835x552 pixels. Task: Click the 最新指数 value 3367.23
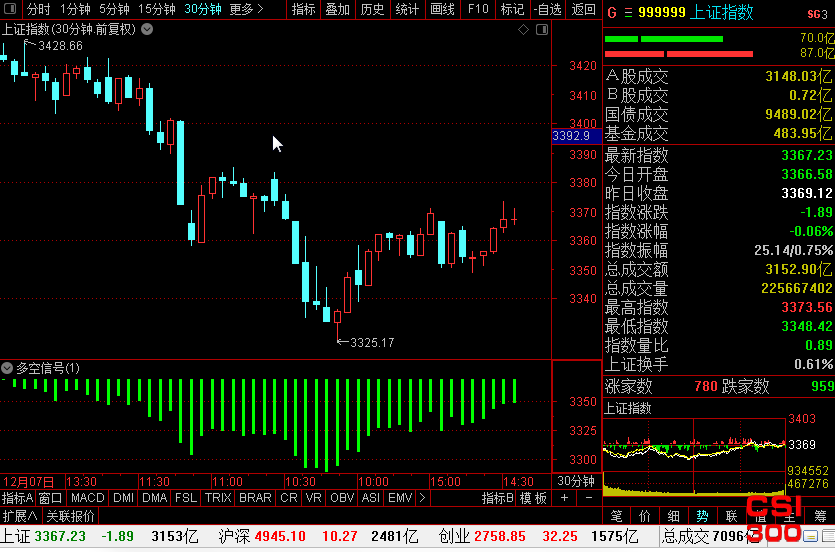[806, 155]
